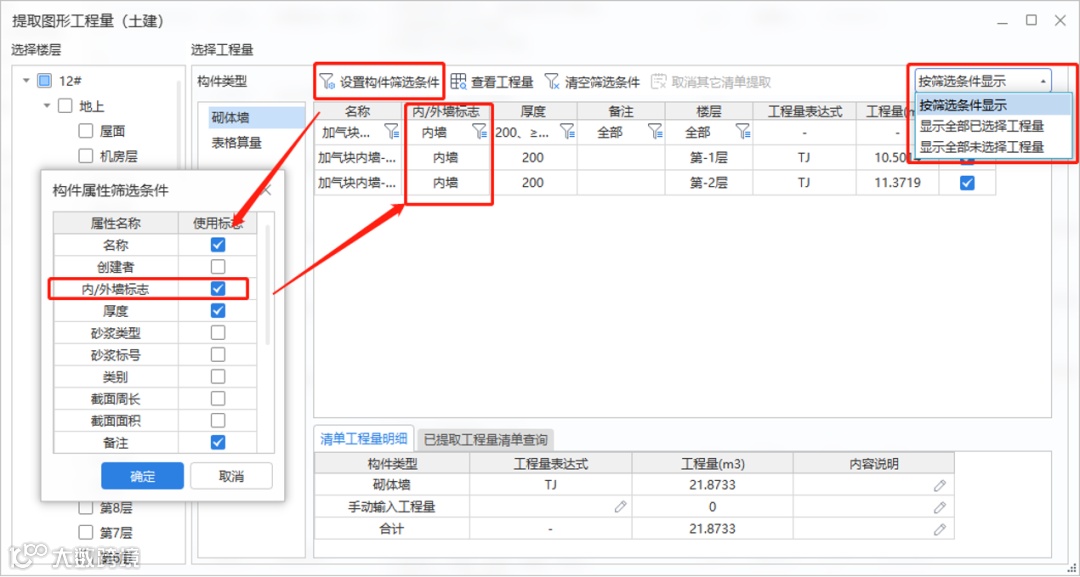Uncheck 备注 attribute checkbox
The height and width of the screenshot is (577, 1080).
pyautogui.click(x=218, y=442)
